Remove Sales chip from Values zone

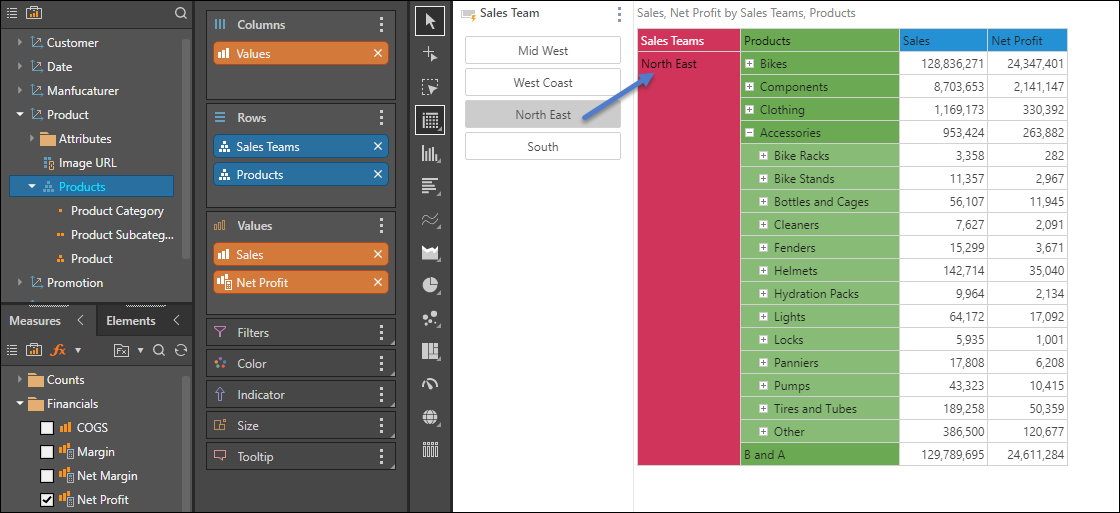click(378, 254)
